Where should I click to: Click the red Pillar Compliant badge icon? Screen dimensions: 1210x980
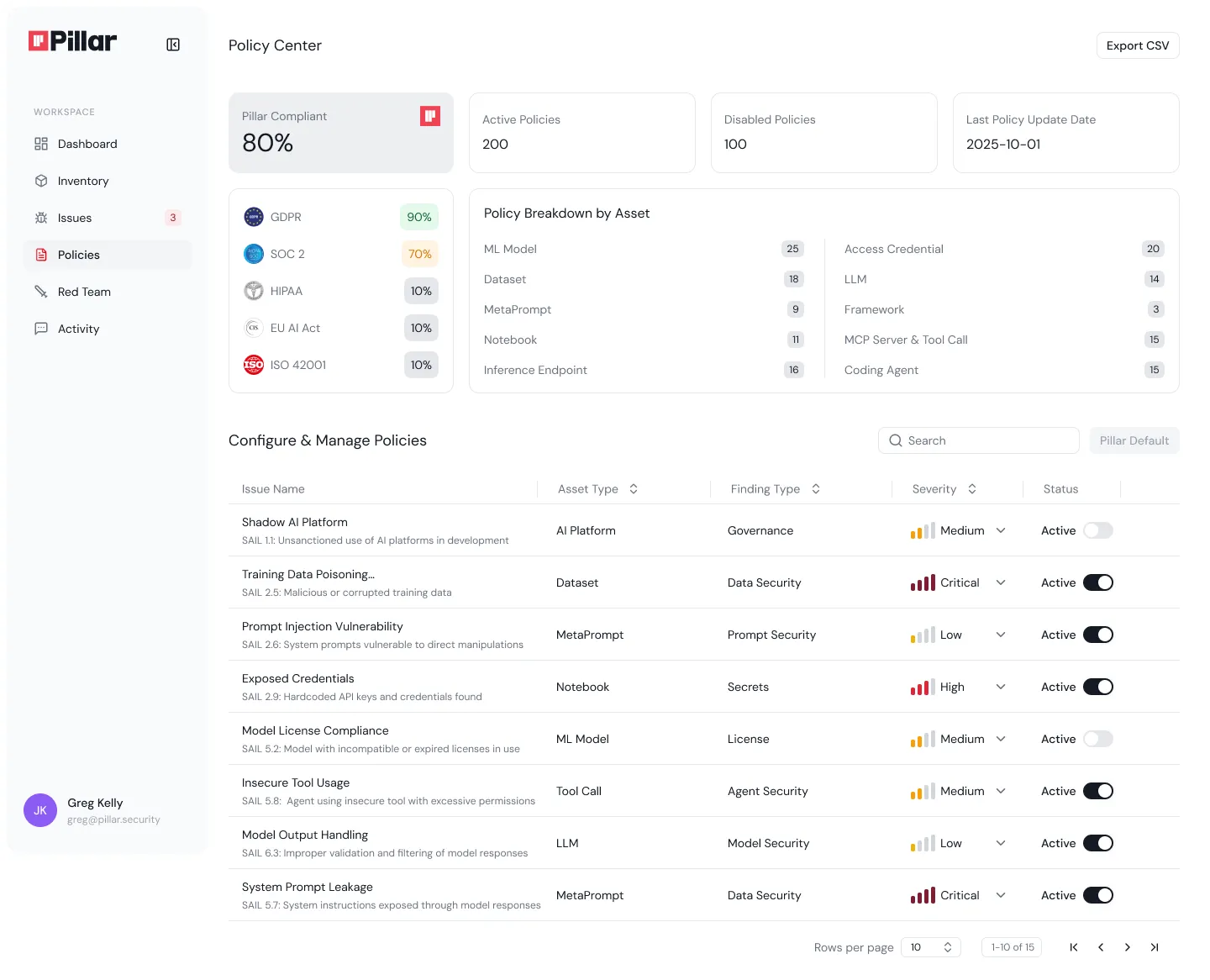430,116
